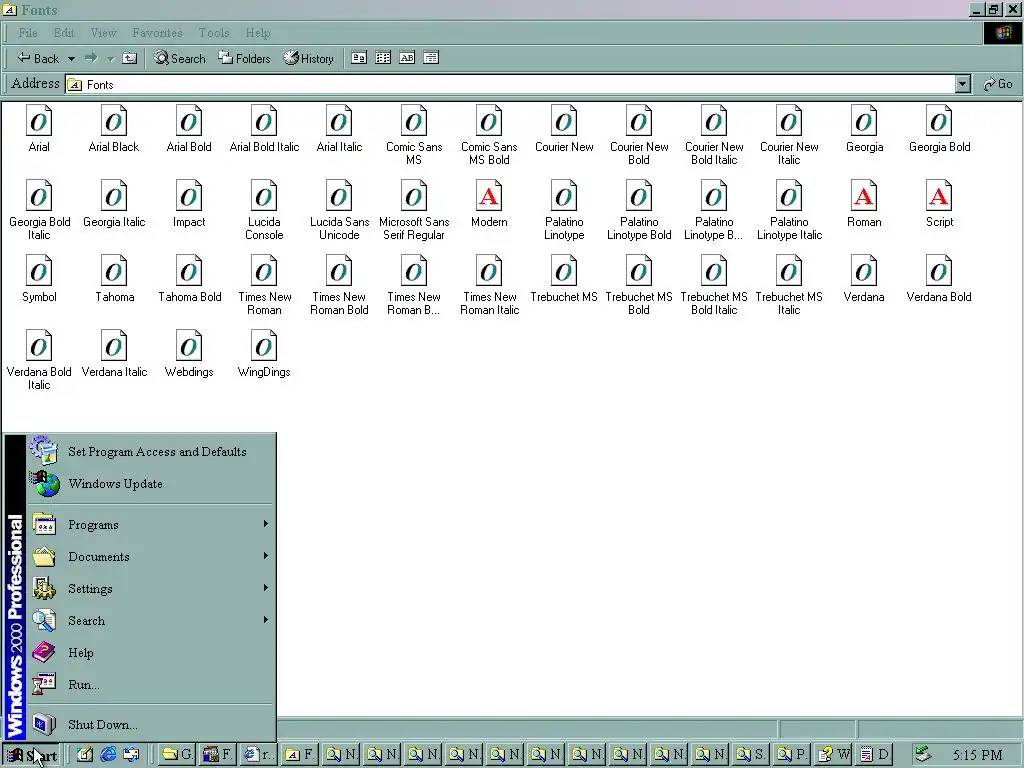Toggle the Folders pane button
Image resolution: width=1024 pixels, height=768 pixels.
(244, 58)
